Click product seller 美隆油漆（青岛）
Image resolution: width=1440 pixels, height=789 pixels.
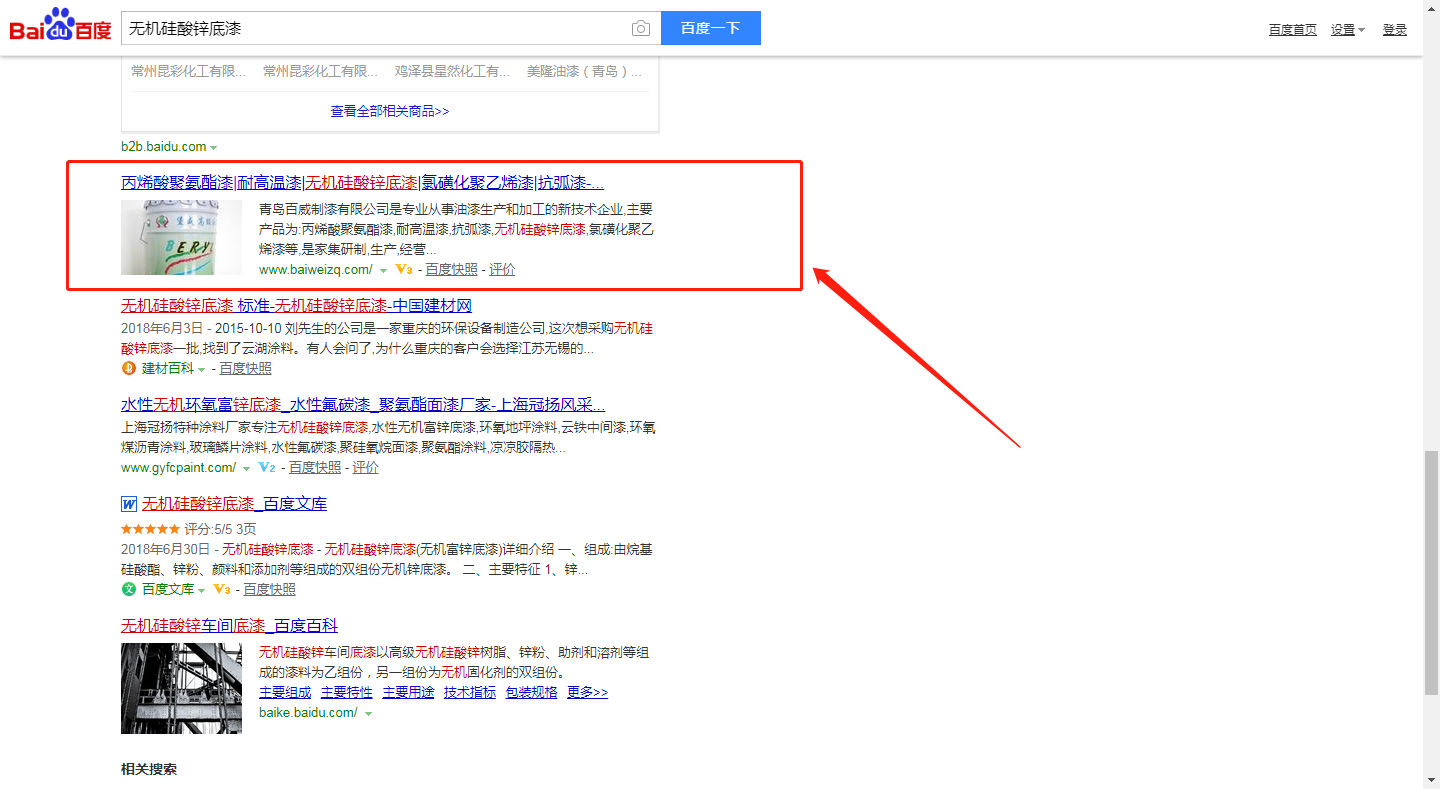[584, 71]
